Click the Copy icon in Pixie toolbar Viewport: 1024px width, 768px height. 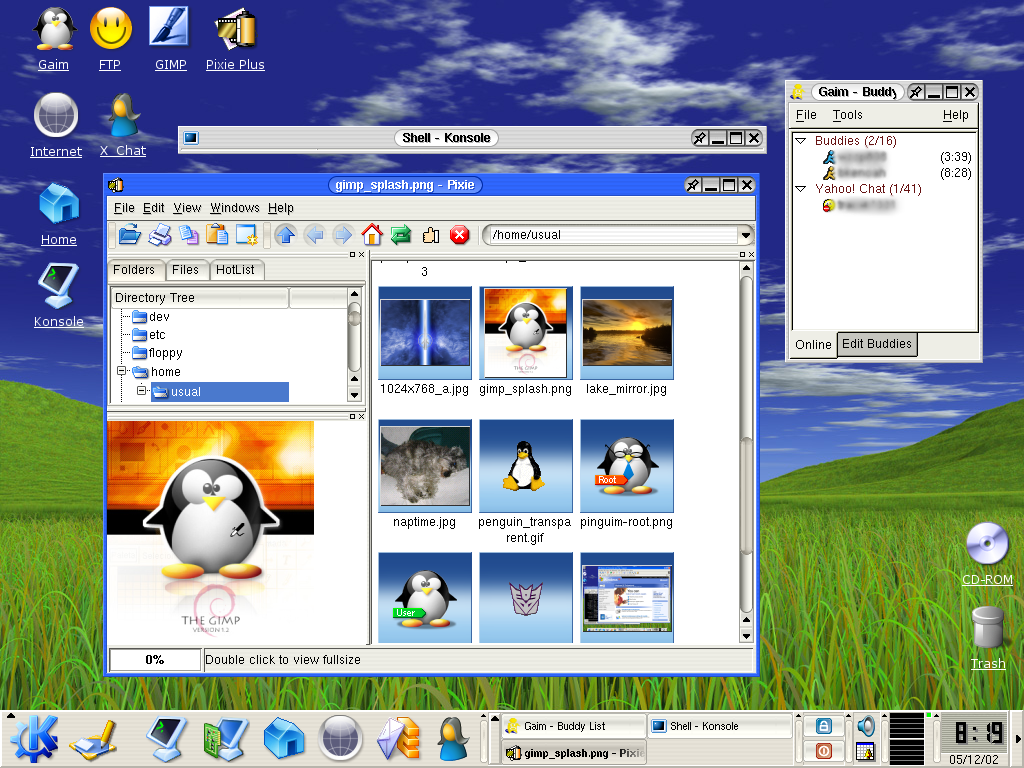[x=189, y=234]
